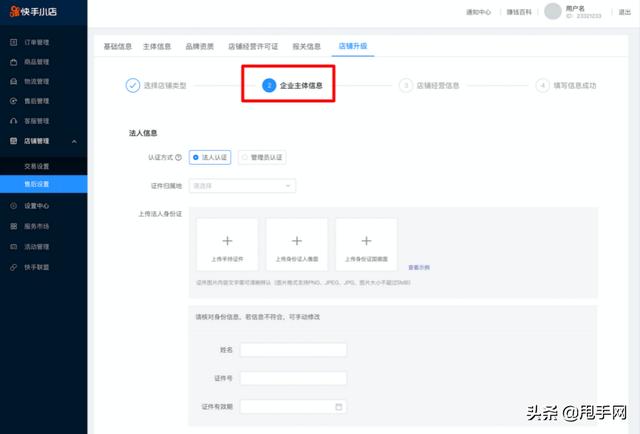
Task: Open the 证件归属地 dropdown
Action: (x=242, y=186)
